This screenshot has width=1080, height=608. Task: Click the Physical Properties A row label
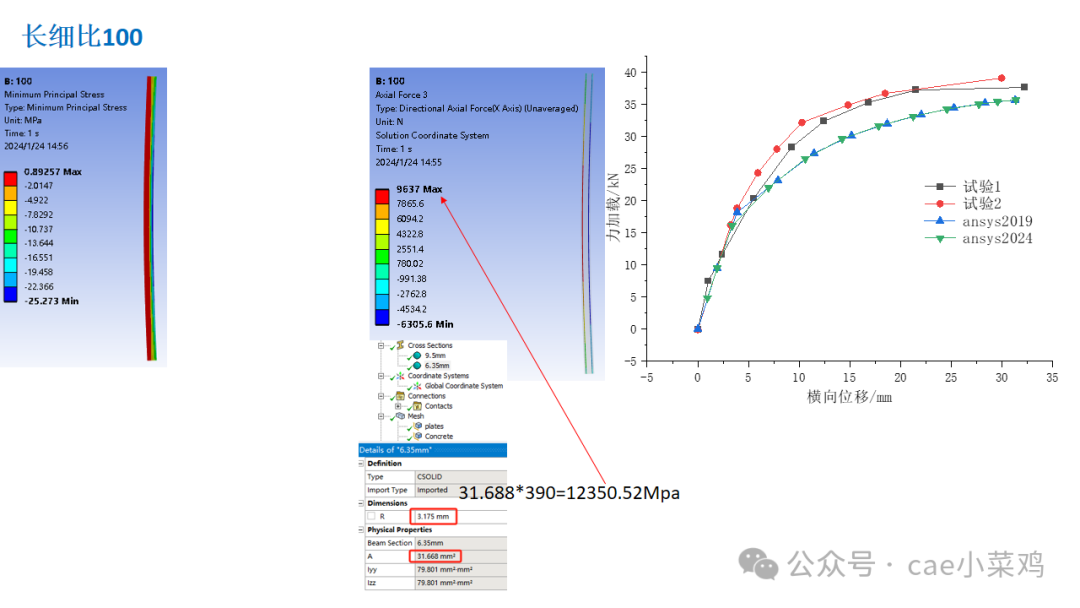pos(370,556)
